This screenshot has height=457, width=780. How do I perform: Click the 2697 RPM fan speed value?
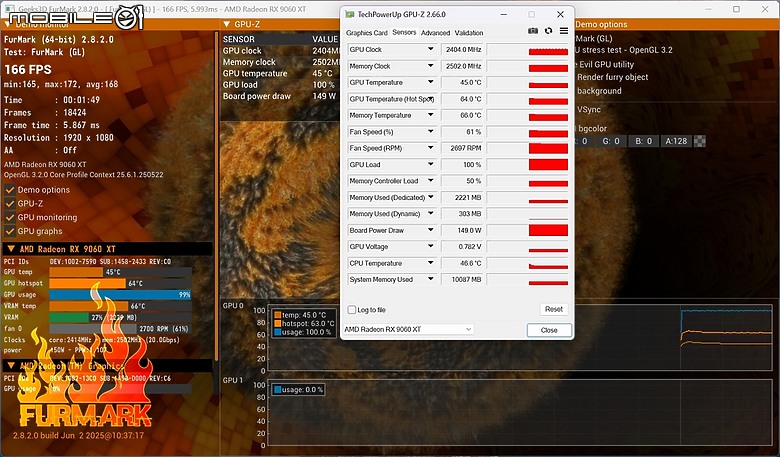pyautogui.click(x=462, y=148)
